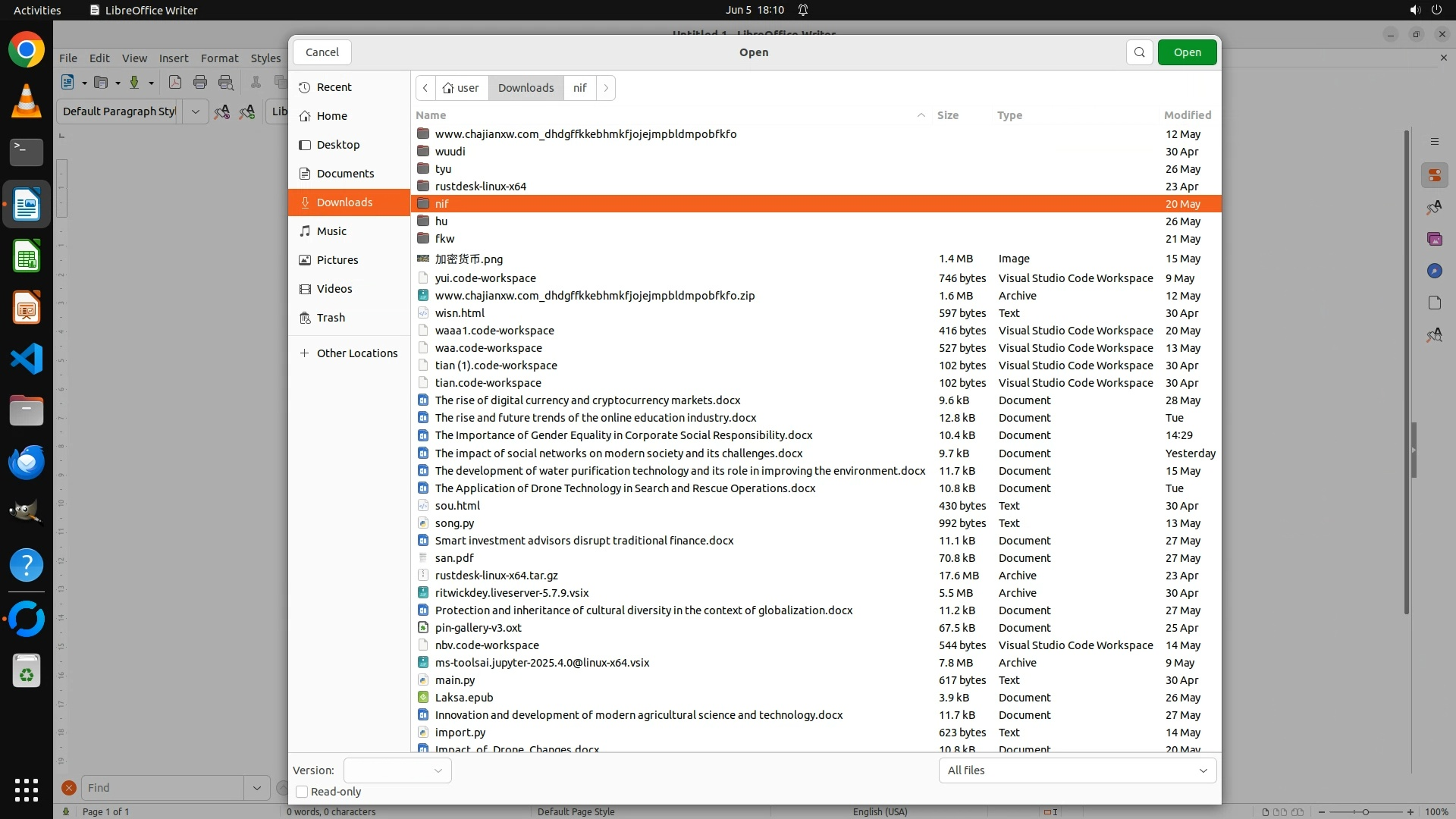This screenshot has height=819, width=1456.
Task: Enable the Read-only checkbox
Action: (302, 792)
